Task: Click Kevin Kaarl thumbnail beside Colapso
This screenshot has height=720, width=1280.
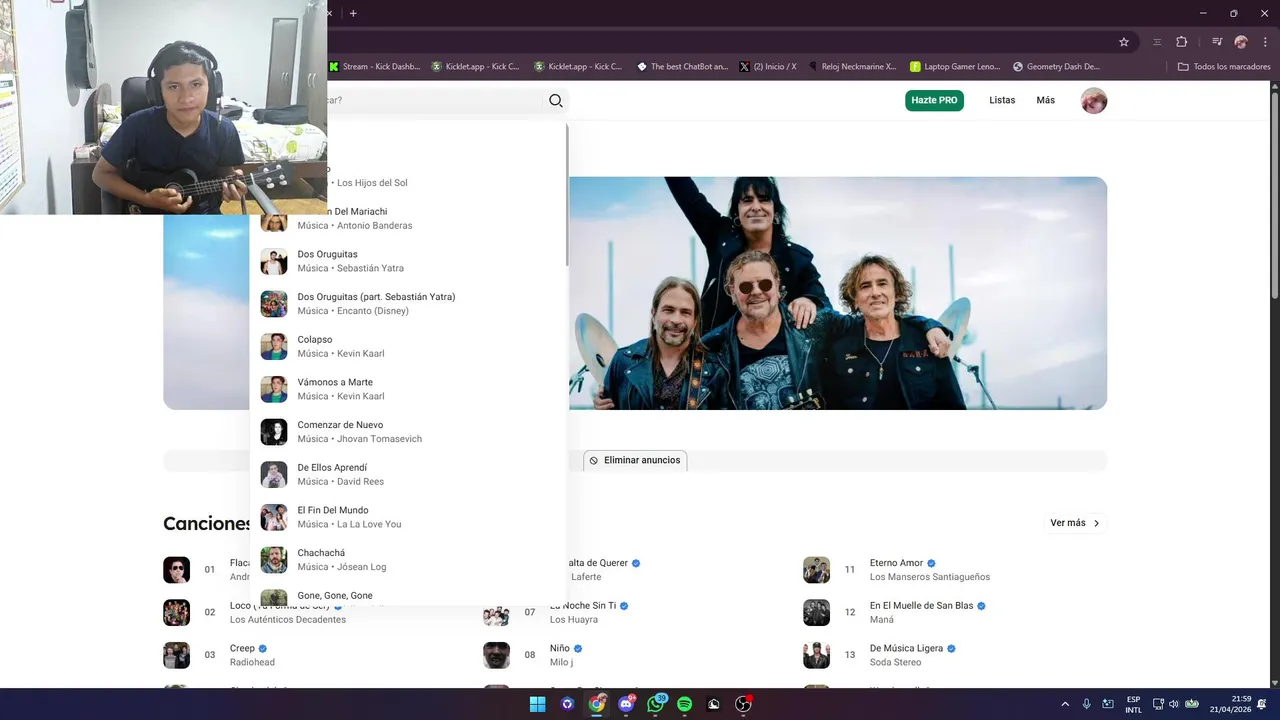Action: [274, 346]
